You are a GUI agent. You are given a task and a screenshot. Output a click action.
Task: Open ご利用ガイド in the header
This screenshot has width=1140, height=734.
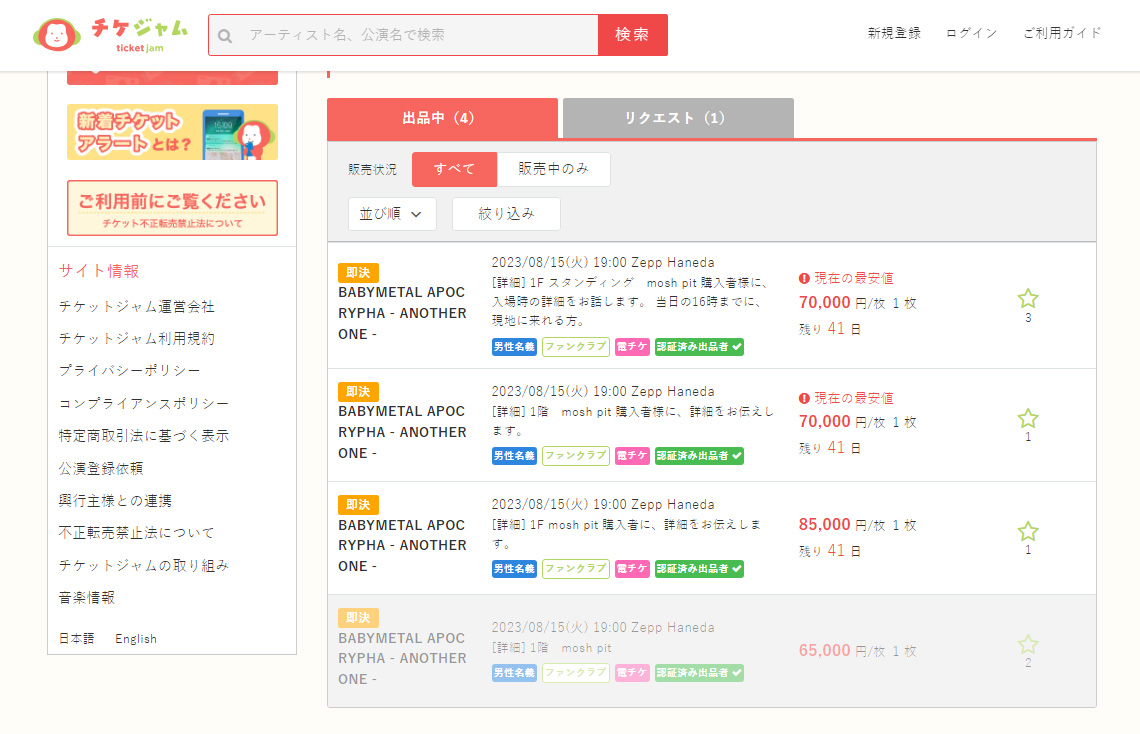pos(1062,33)
